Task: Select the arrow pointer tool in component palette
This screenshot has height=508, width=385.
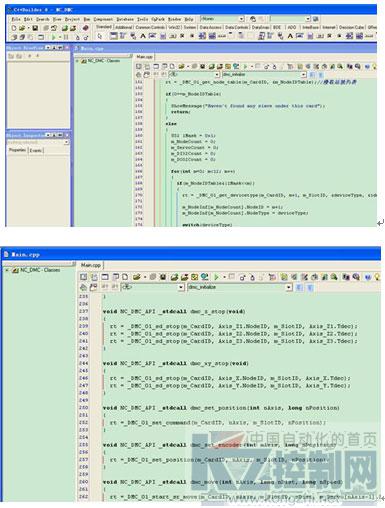Action: click(x=100, y=36)
